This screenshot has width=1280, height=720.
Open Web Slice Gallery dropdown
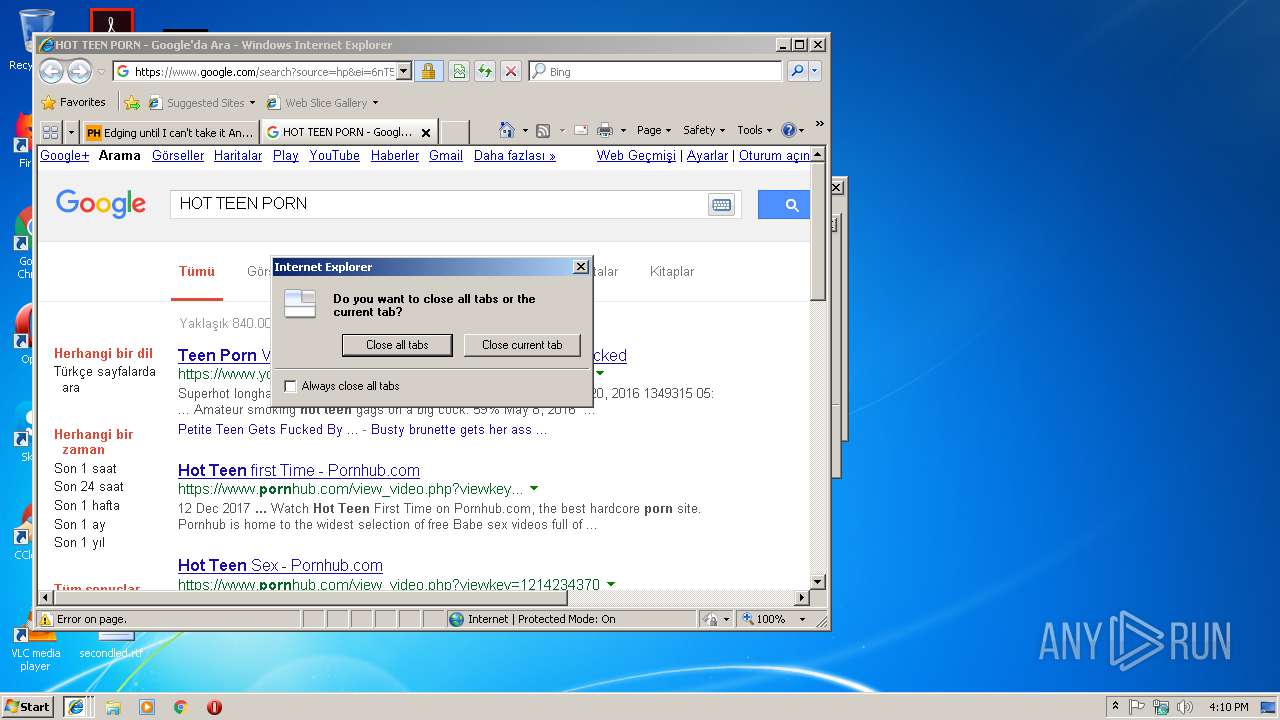click(375, 103)
